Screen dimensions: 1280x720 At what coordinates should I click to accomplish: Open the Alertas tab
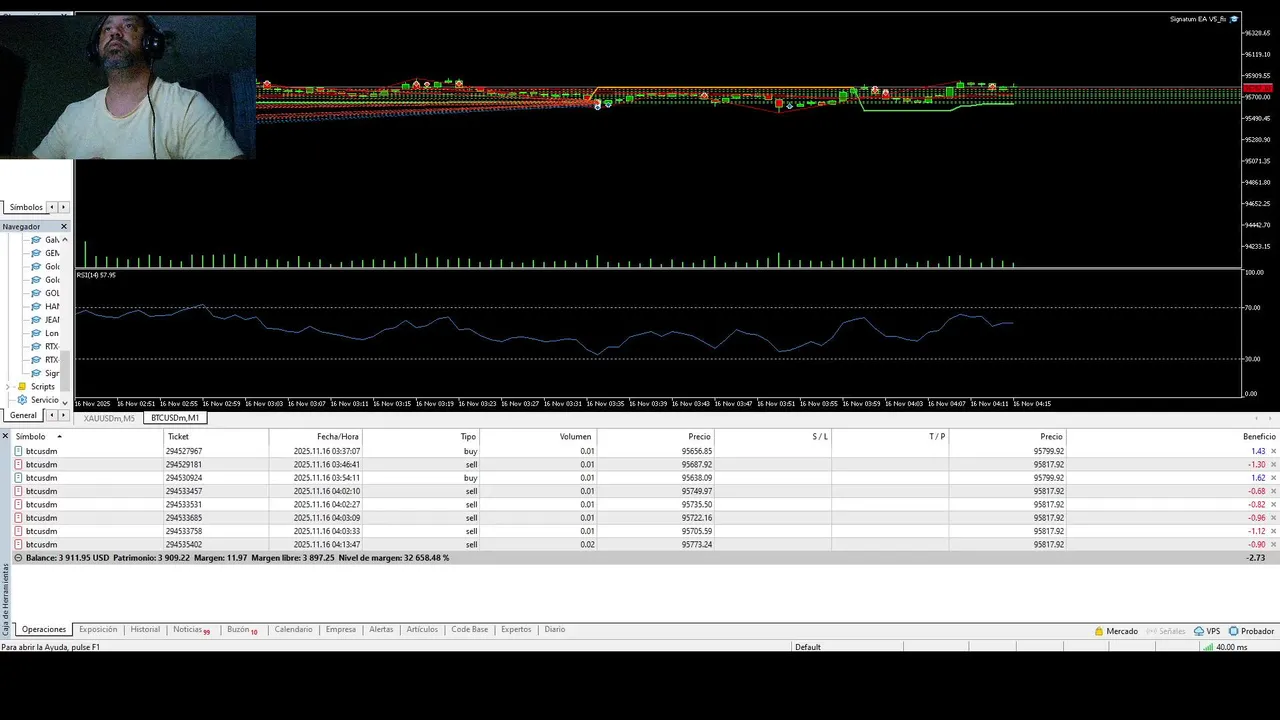point(381,630)
